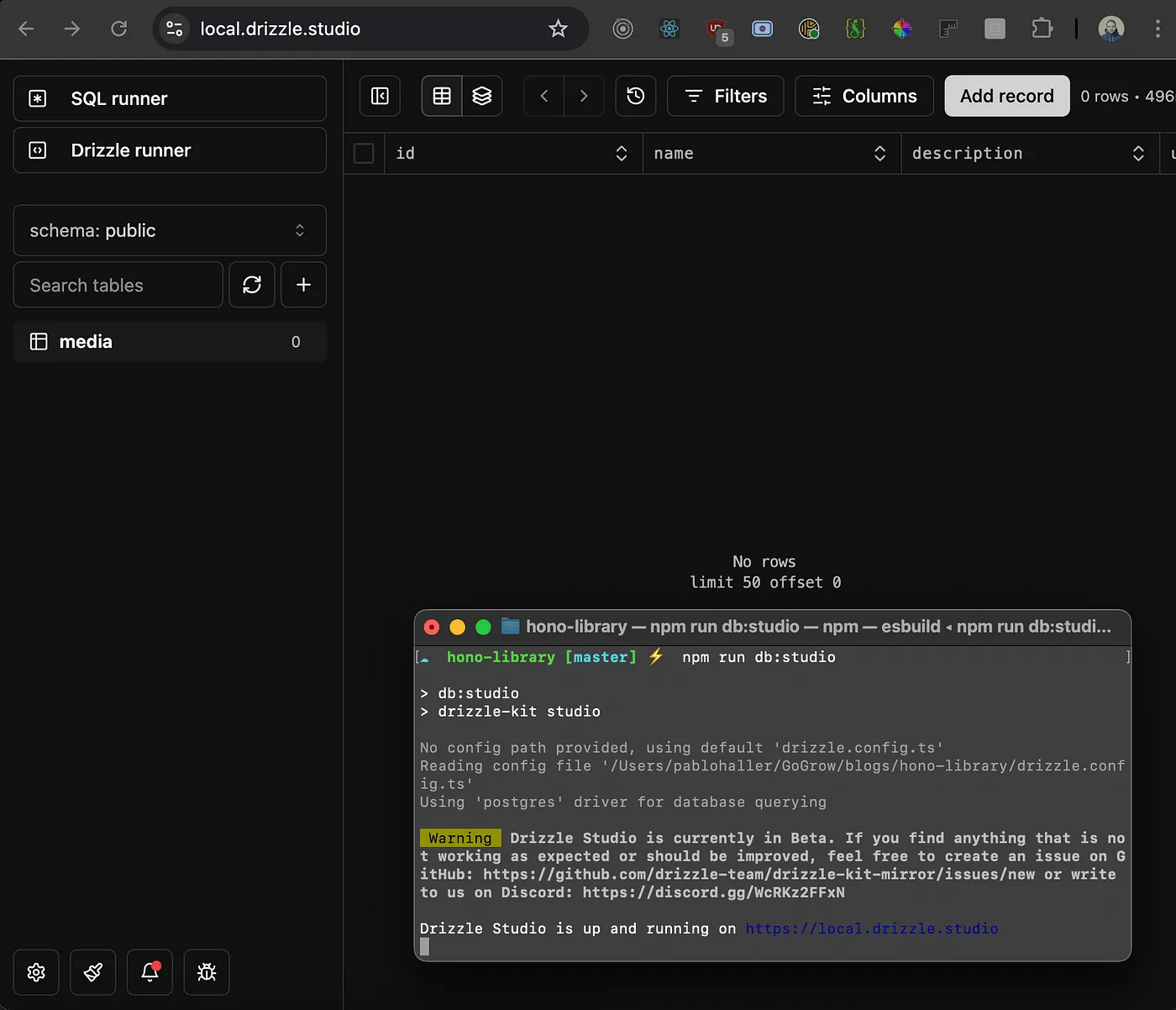Click the 'No rows' message
1176x1010 pixels.
(x=764, y=561)
